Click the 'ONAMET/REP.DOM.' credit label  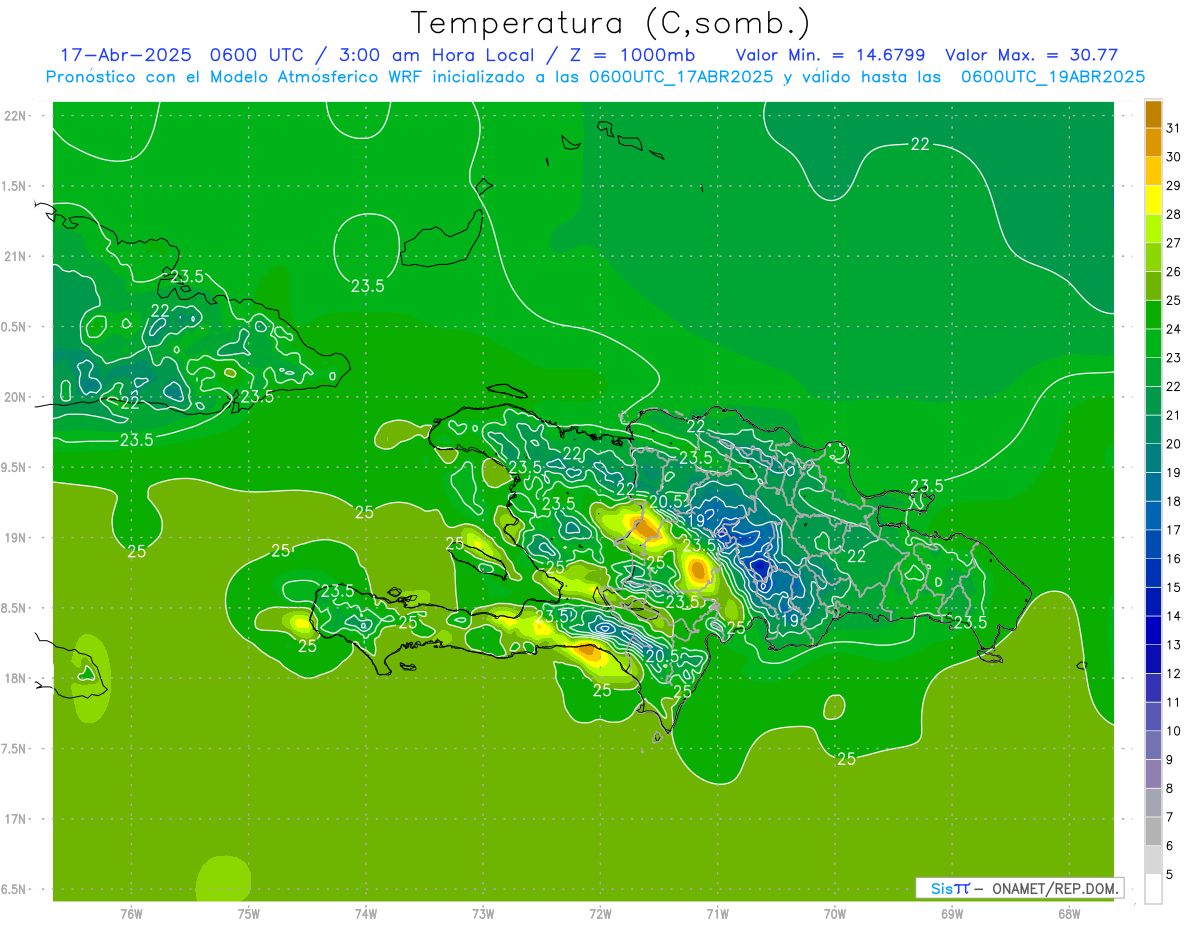pos(1053,888)
